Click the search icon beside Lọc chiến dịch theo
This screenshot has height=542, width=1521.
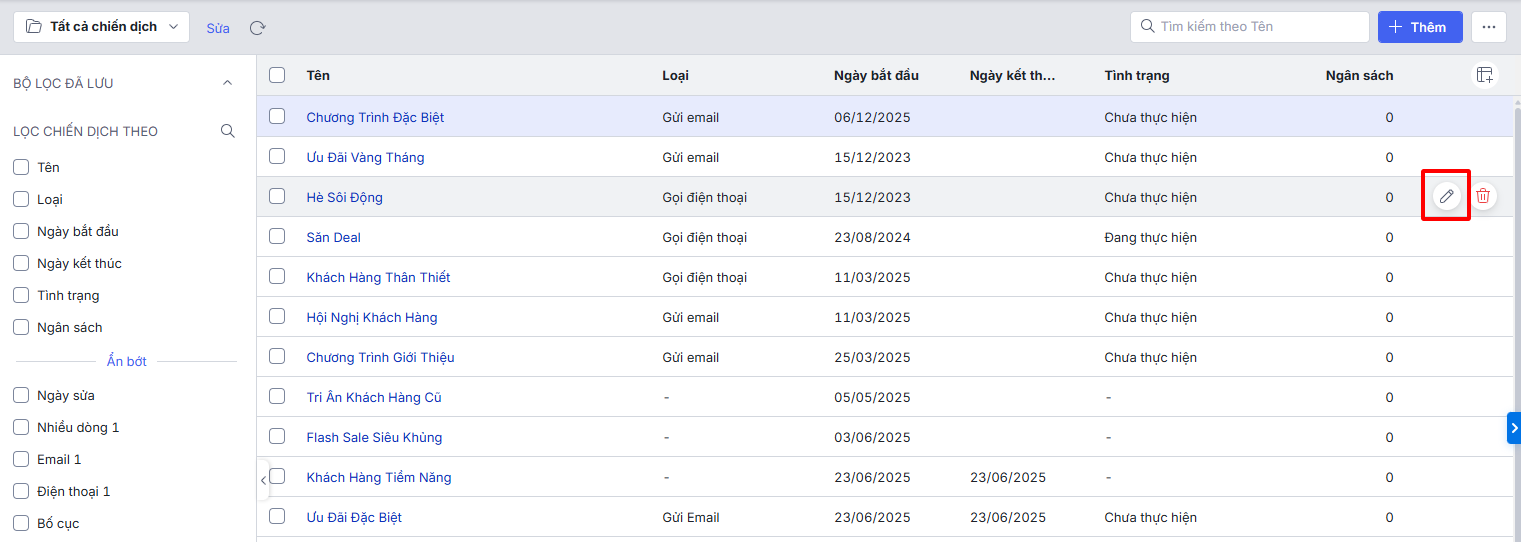point(228,131)
